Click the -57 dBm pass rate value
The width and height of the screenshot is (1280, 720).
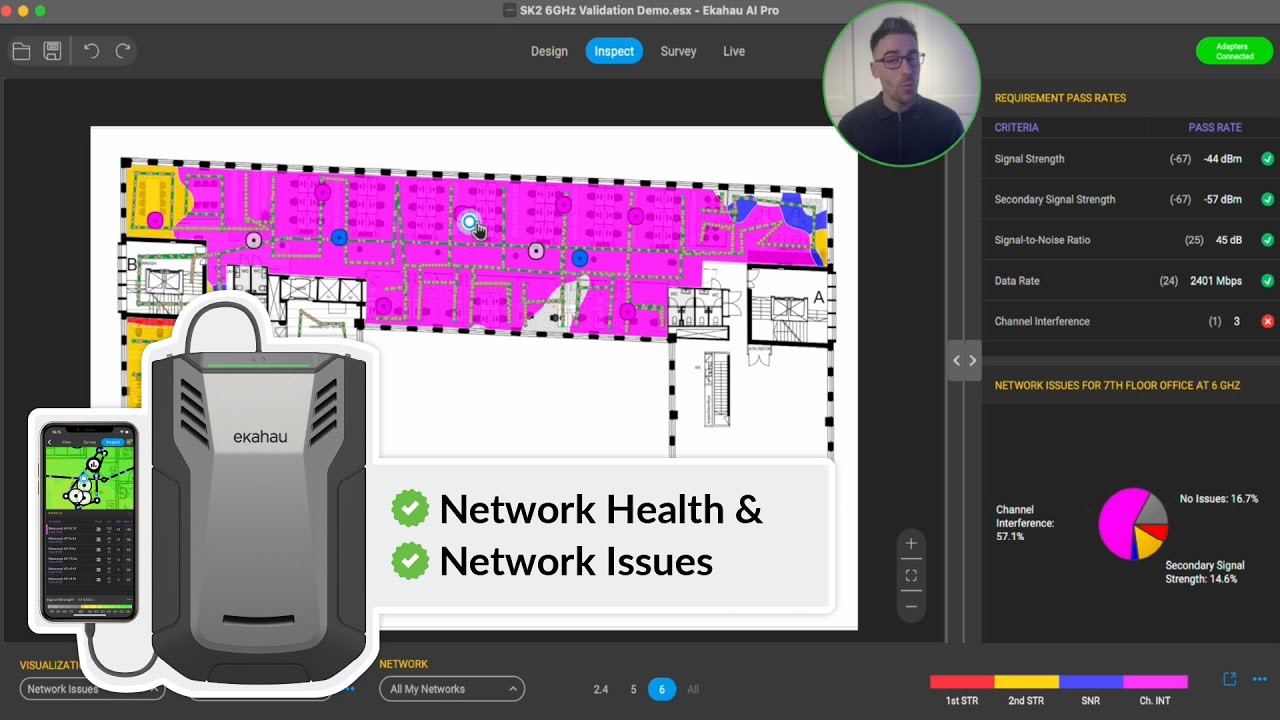[x=1222, y=199]
